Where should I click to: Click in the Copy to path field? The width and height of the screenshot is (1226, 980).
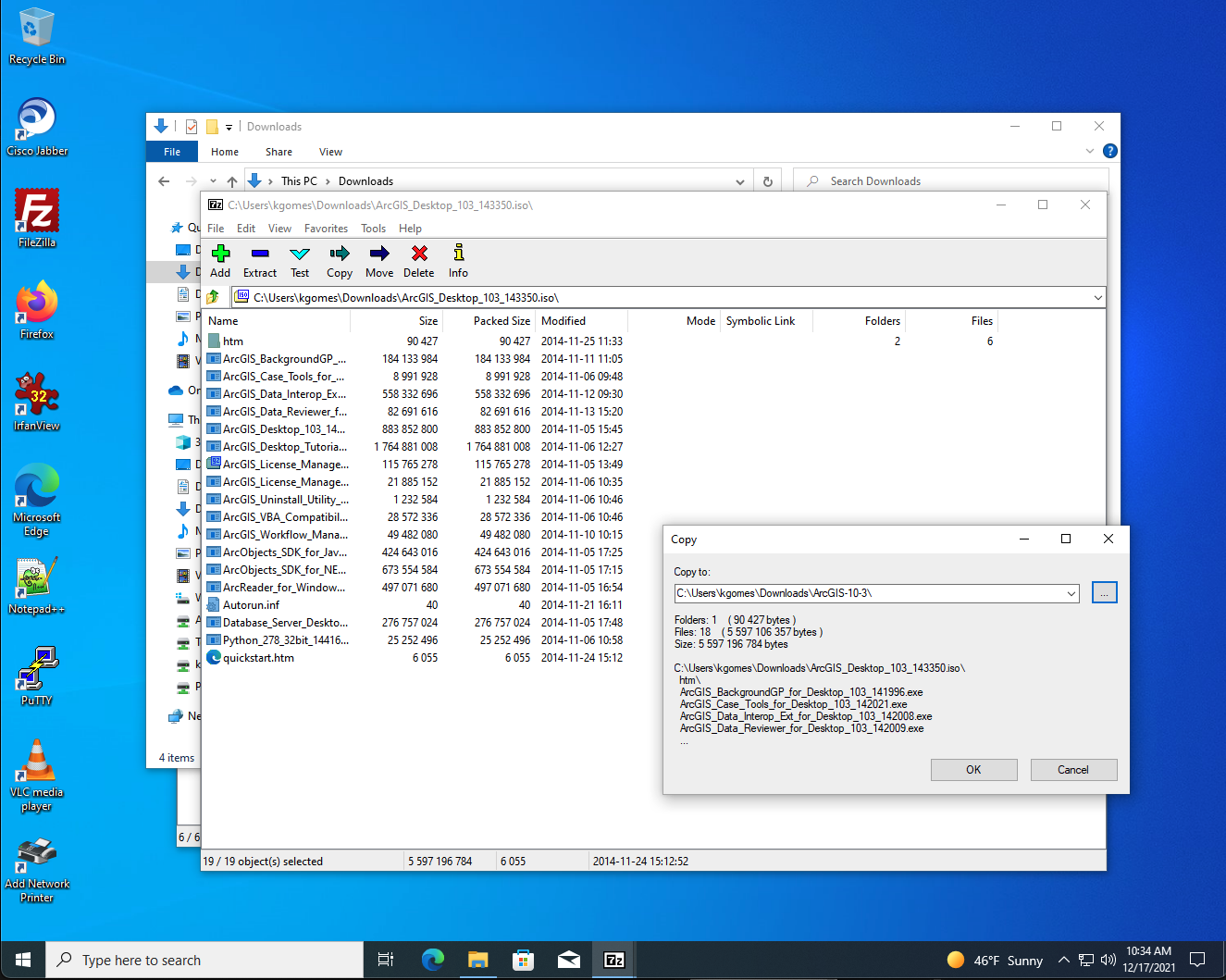pyautogui.click(x=869, y=593)
